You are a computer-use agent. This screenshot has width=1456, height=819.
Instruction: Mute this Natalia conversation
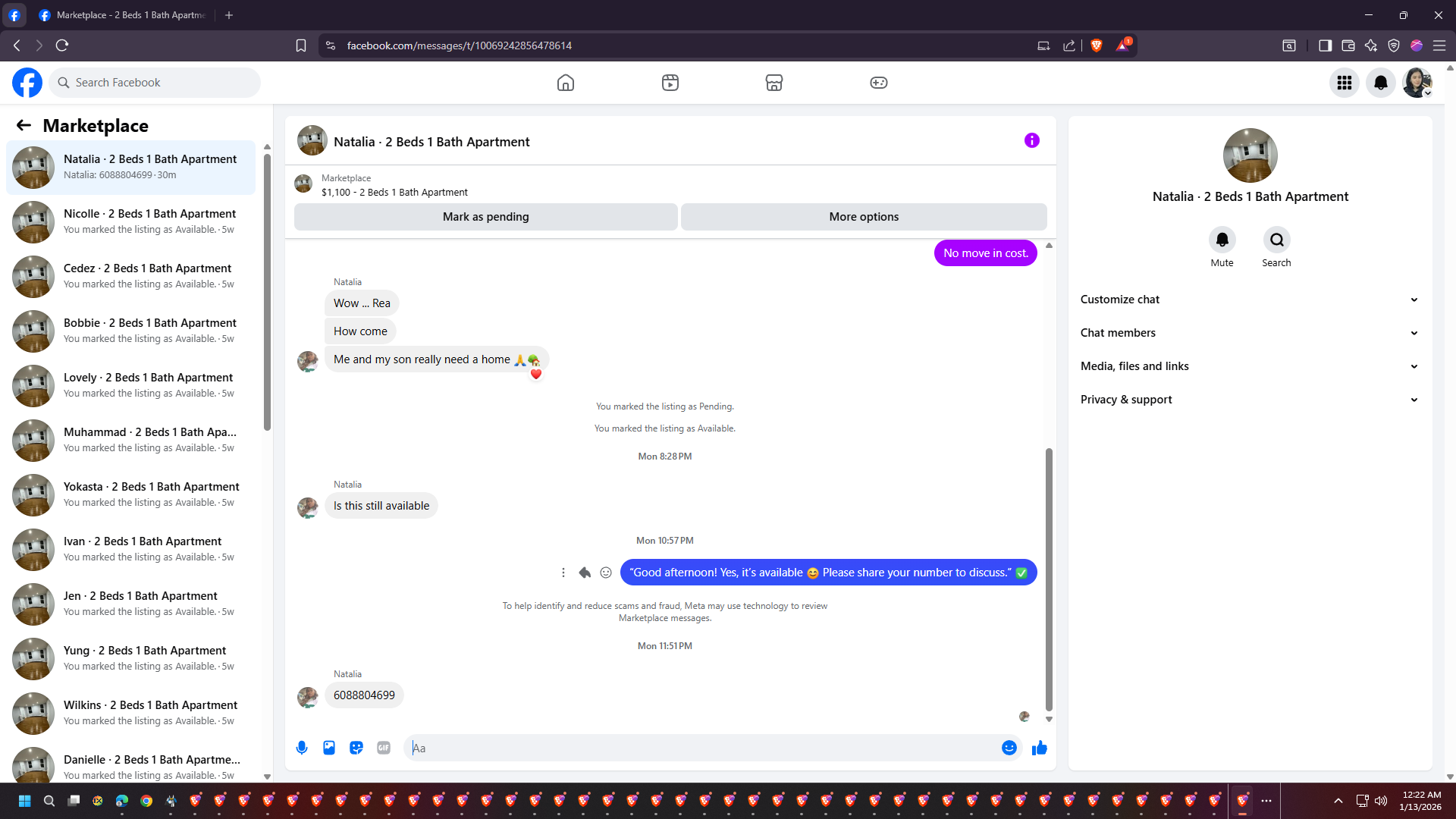coord(1222,240)
